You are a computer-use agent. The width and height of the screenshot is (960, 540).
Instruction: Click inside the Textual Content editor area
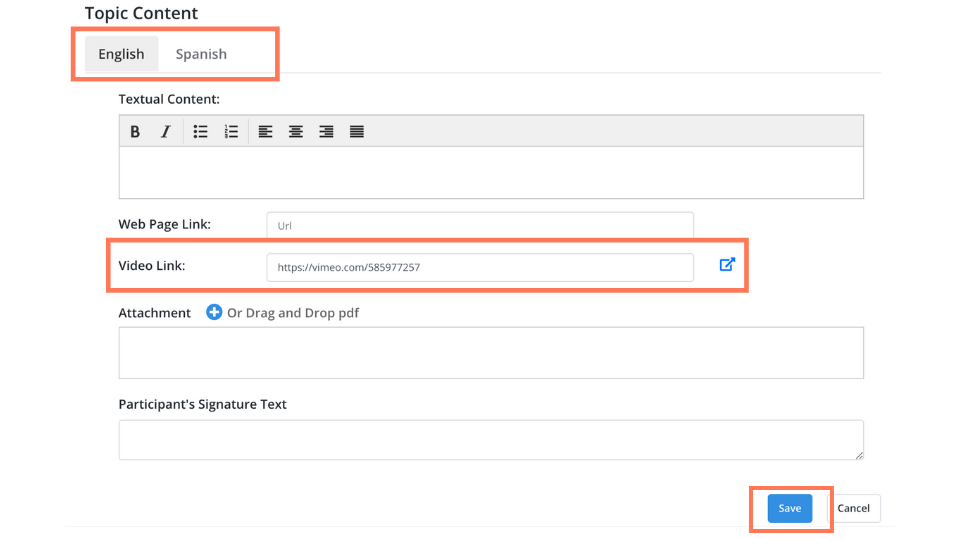(491, 172)
